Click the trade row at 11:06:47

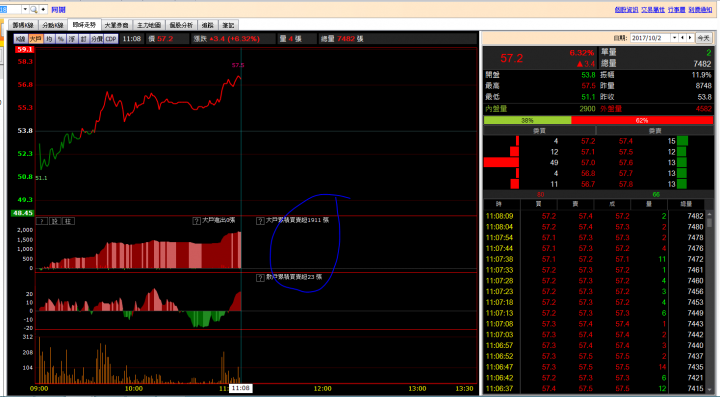coord(595,367)
